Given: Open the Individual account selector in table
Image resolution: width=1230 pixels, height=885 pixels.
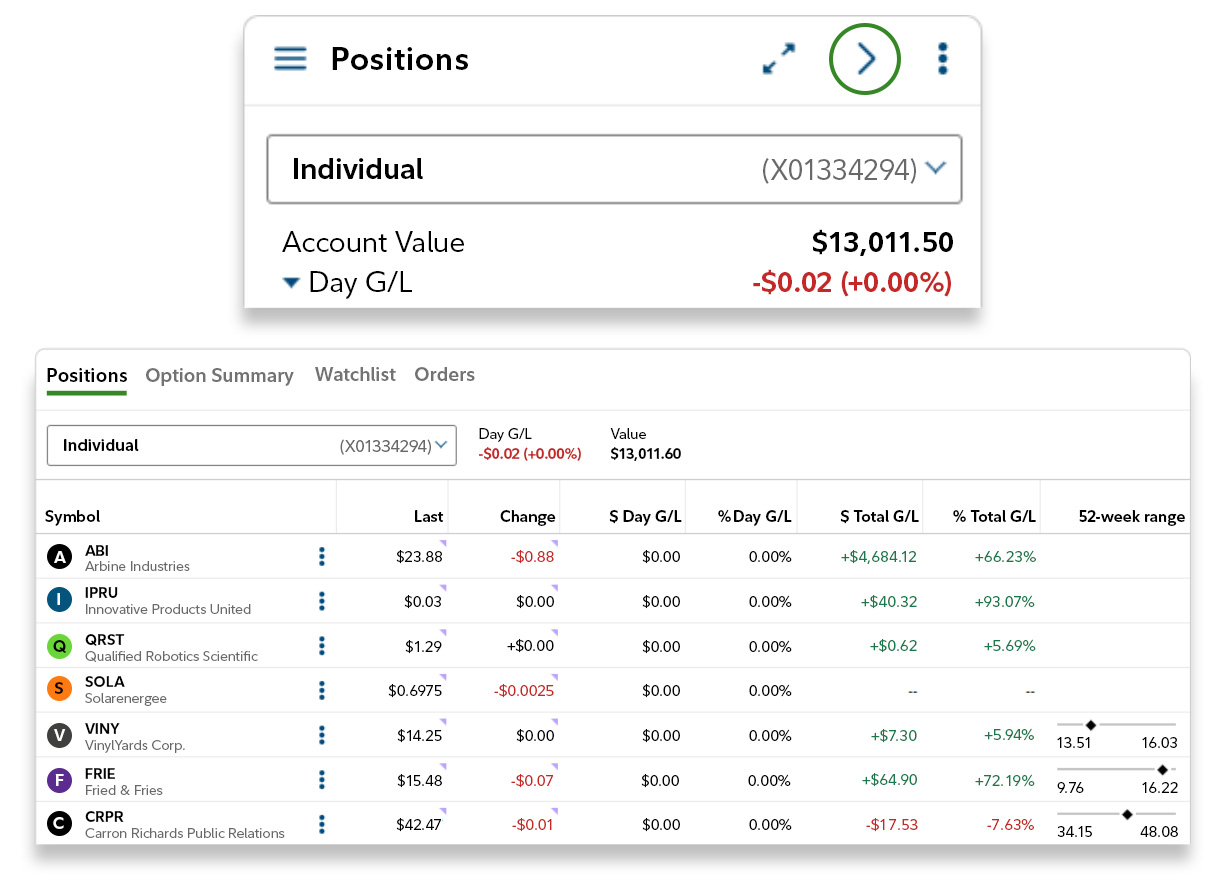Looking at the screenshot, I should 252,446.
